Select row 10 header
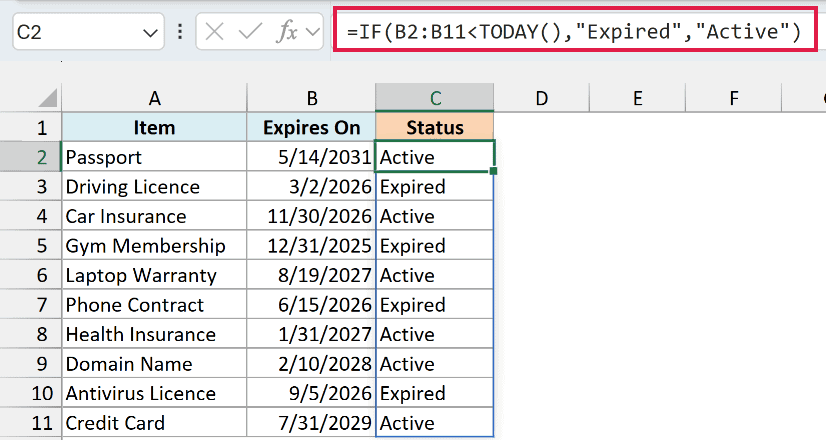The height and width of the screenshot is (440, 826). 31,393
